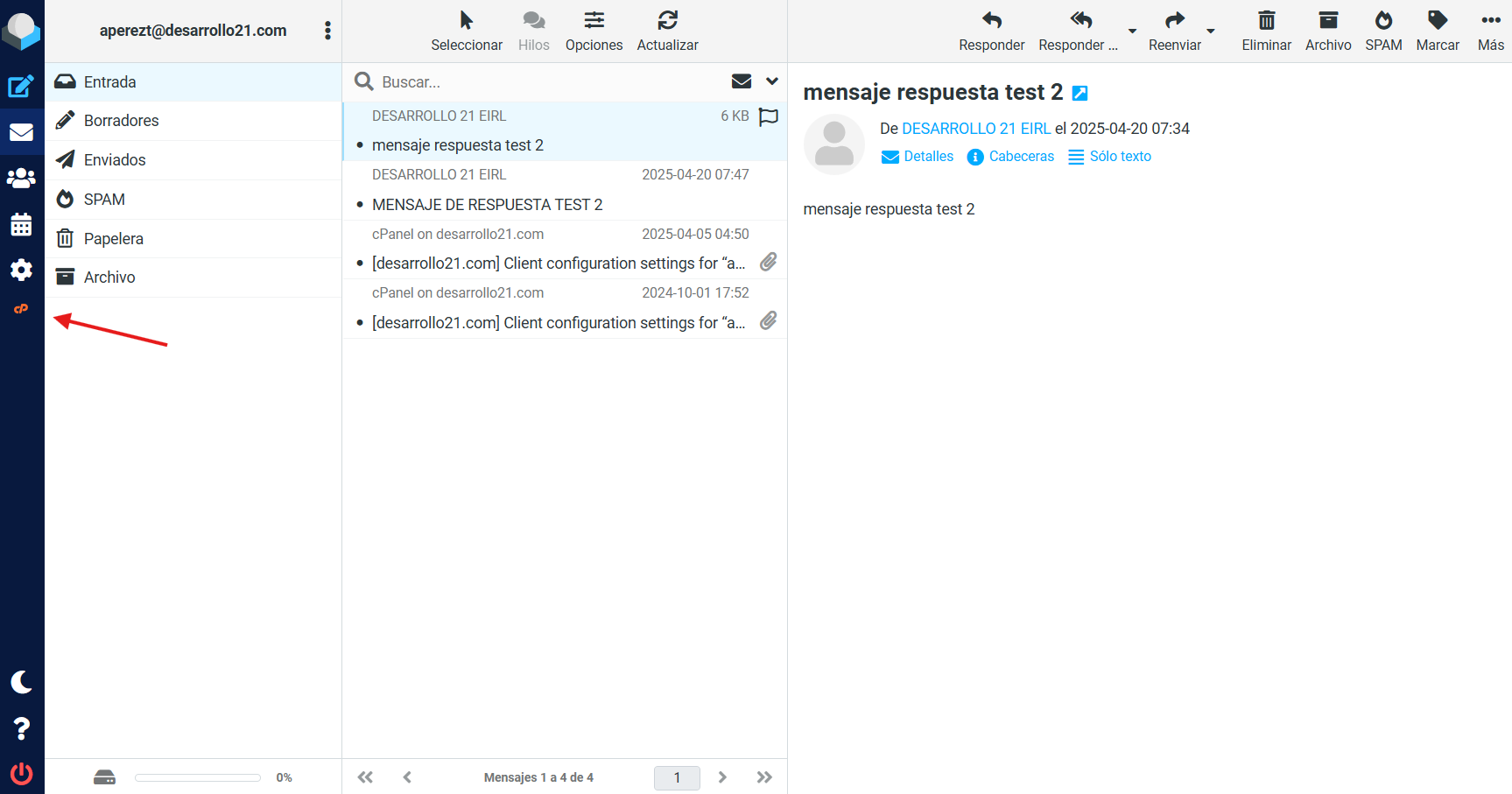Expand the Responder a todos dropdown arrow
This screenshot has width=1512, height=794.
coord(1132,32)
